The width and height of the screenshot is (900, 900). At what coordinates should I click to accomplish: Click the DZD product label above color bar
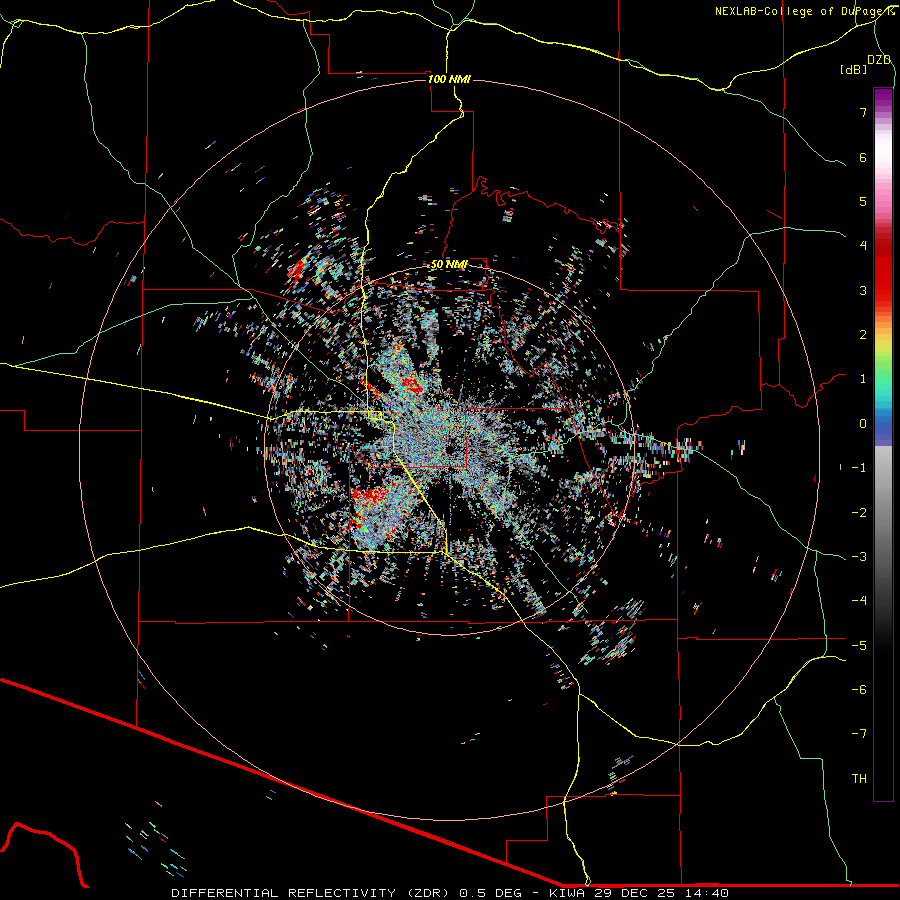tap(879, 60)
